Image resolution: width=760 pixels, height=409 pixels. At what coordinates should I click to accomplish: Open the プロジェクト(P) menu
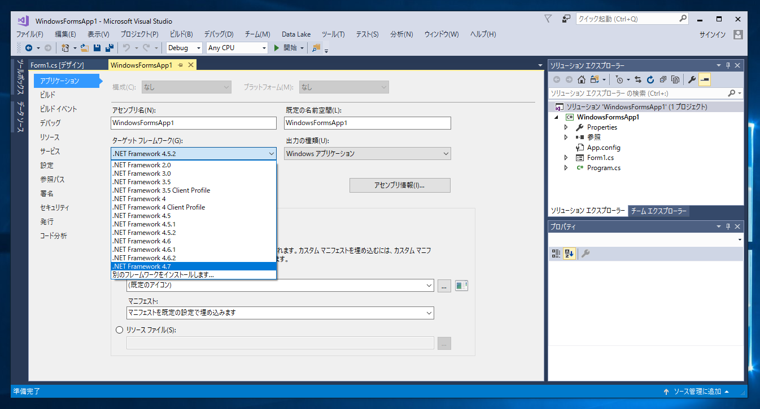[139, 34]
